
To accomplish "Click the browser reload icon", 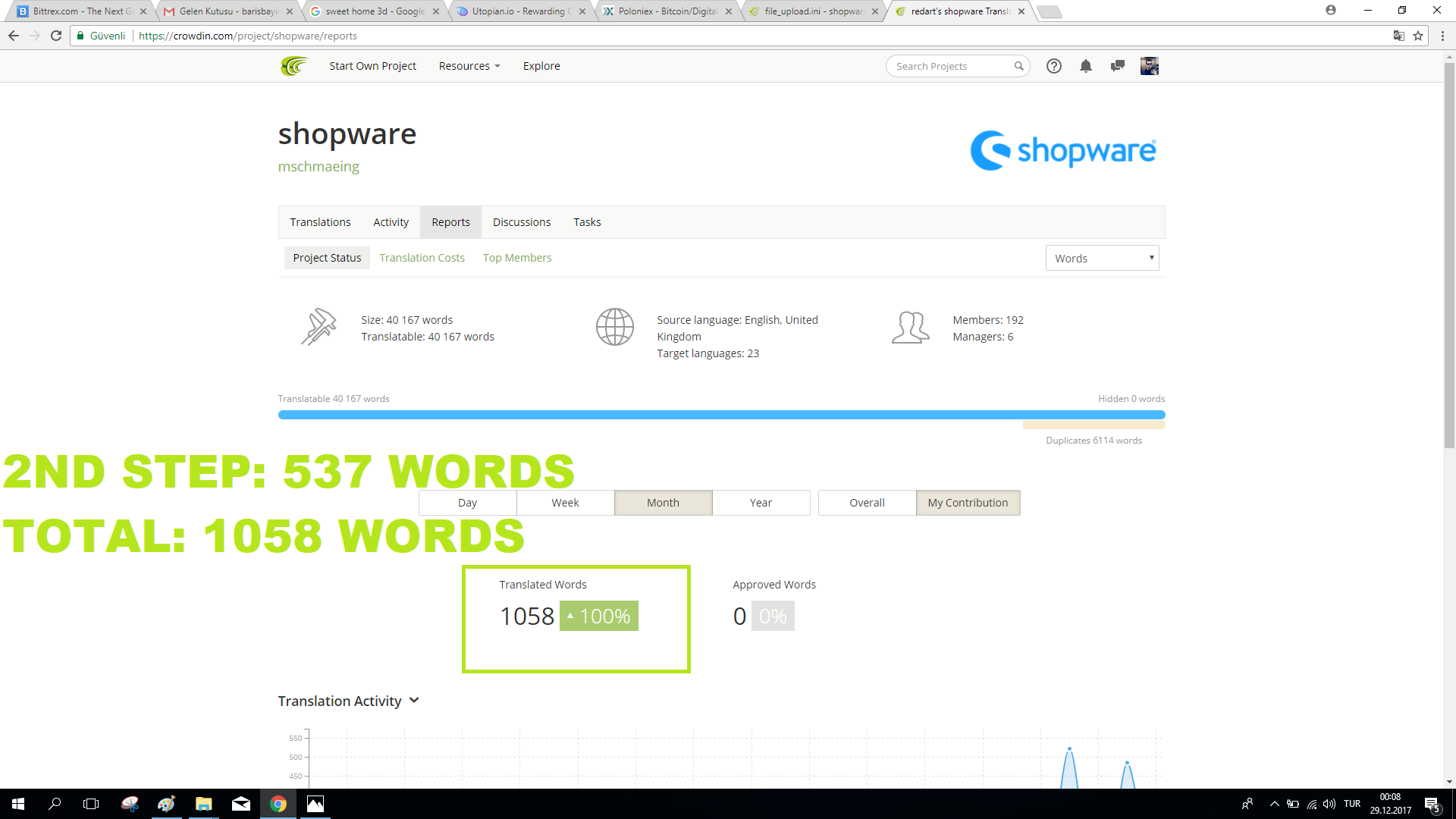I will [56, 36].
